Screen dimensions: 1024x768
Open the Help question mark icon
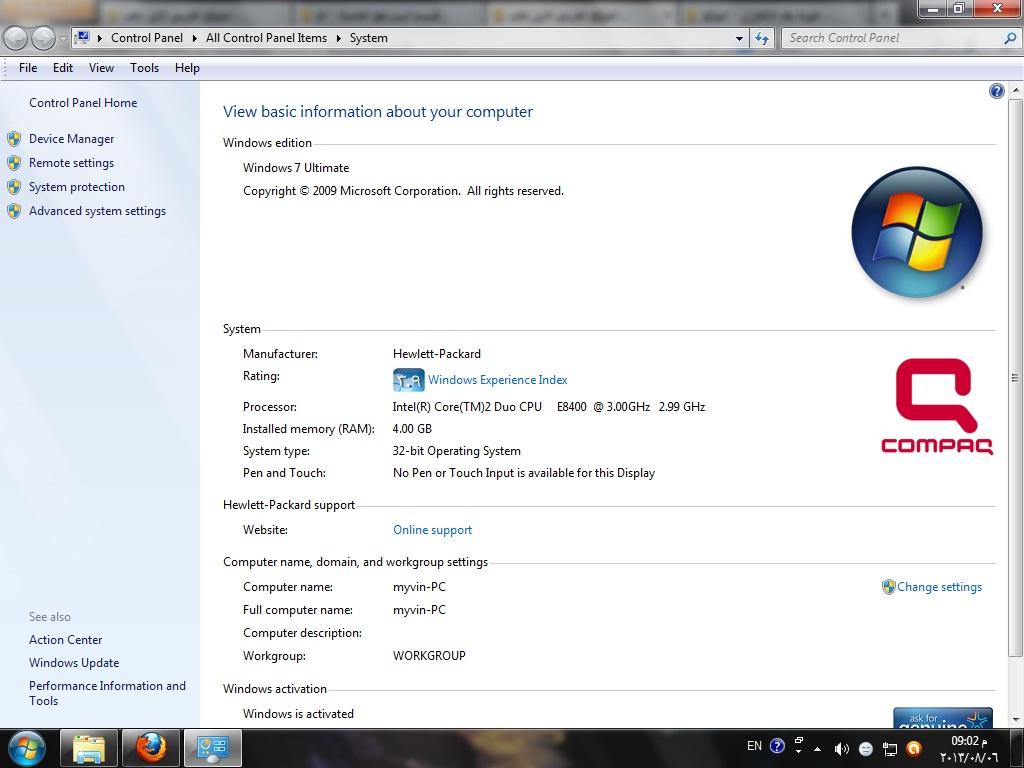(997, 91)
